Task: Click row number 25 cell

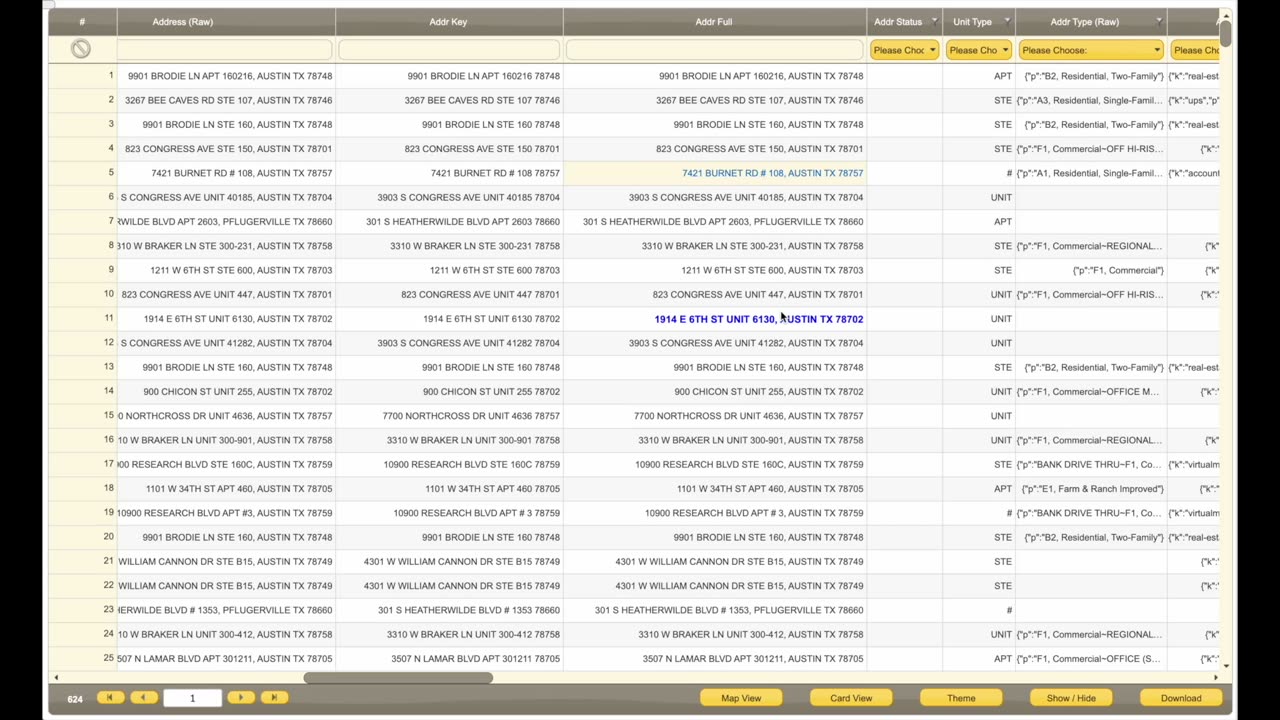Action: pos(82,659)
